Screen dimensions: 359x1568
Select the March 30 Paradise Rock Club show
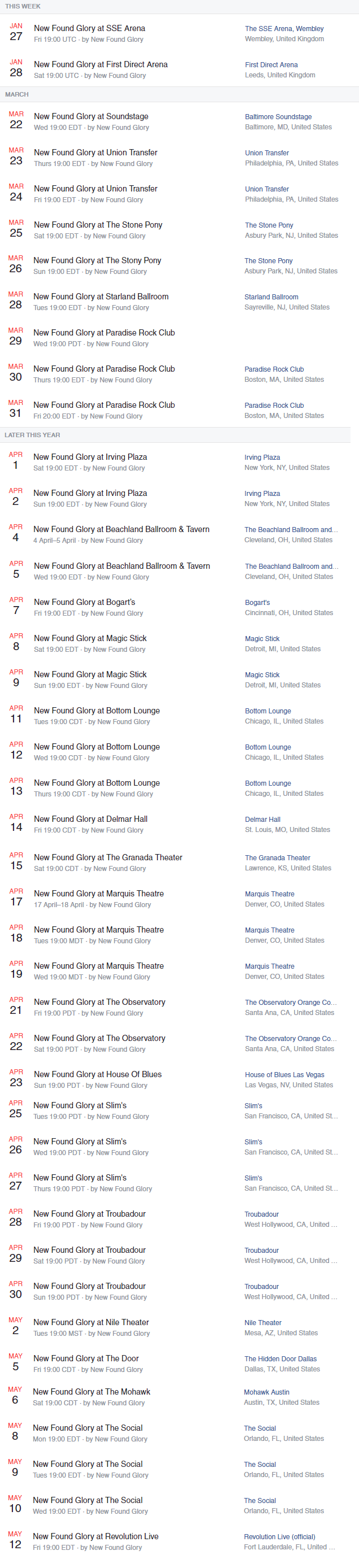point(104,369)
